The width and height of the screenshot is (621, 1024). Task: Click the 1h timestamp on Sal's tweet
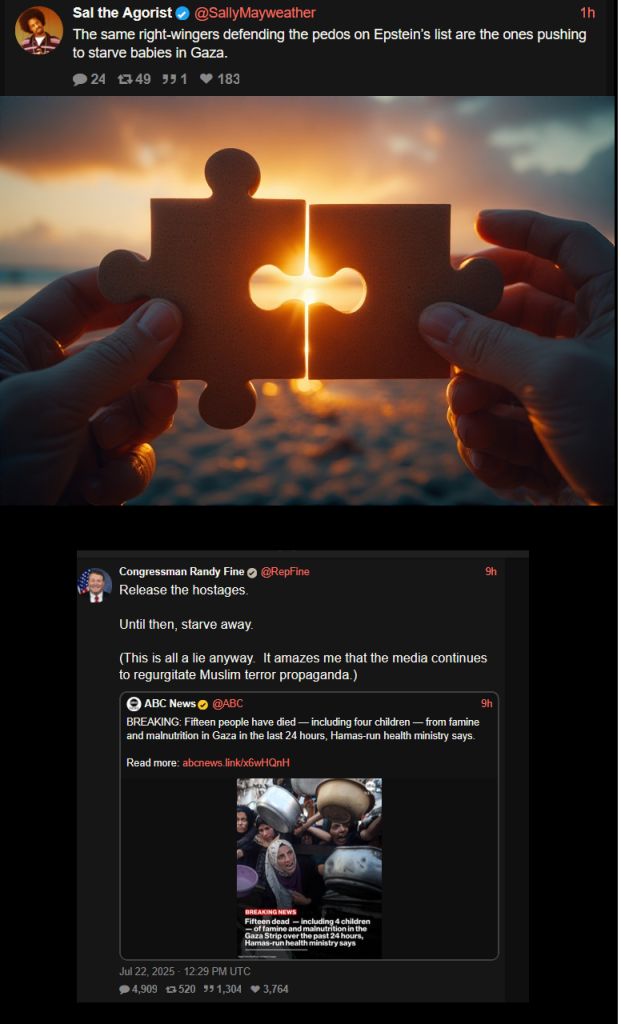click(x=588, y=13)
